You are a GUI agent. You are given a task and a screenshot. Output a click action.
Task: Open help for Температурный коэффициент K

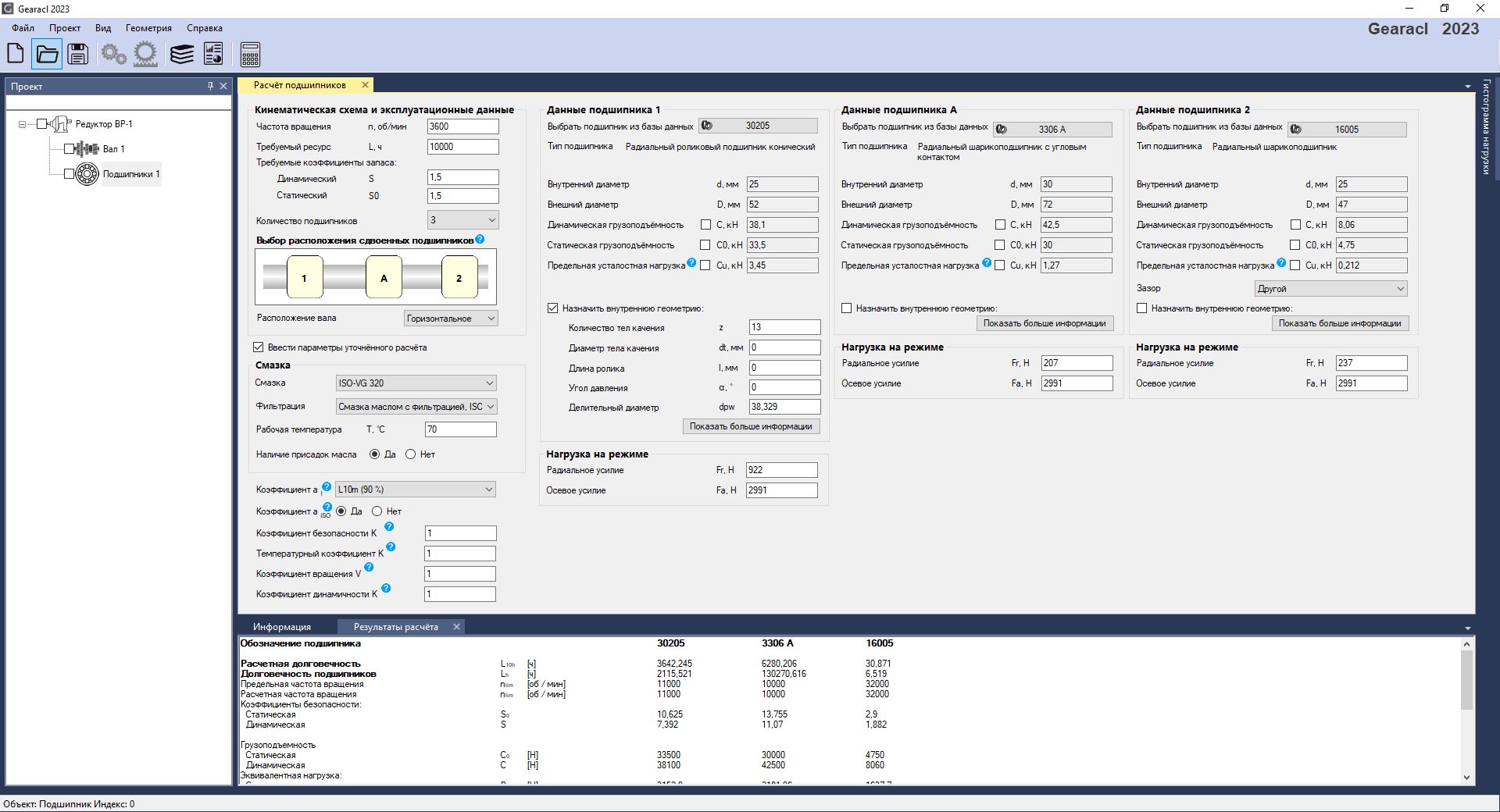tap(391, 547)
